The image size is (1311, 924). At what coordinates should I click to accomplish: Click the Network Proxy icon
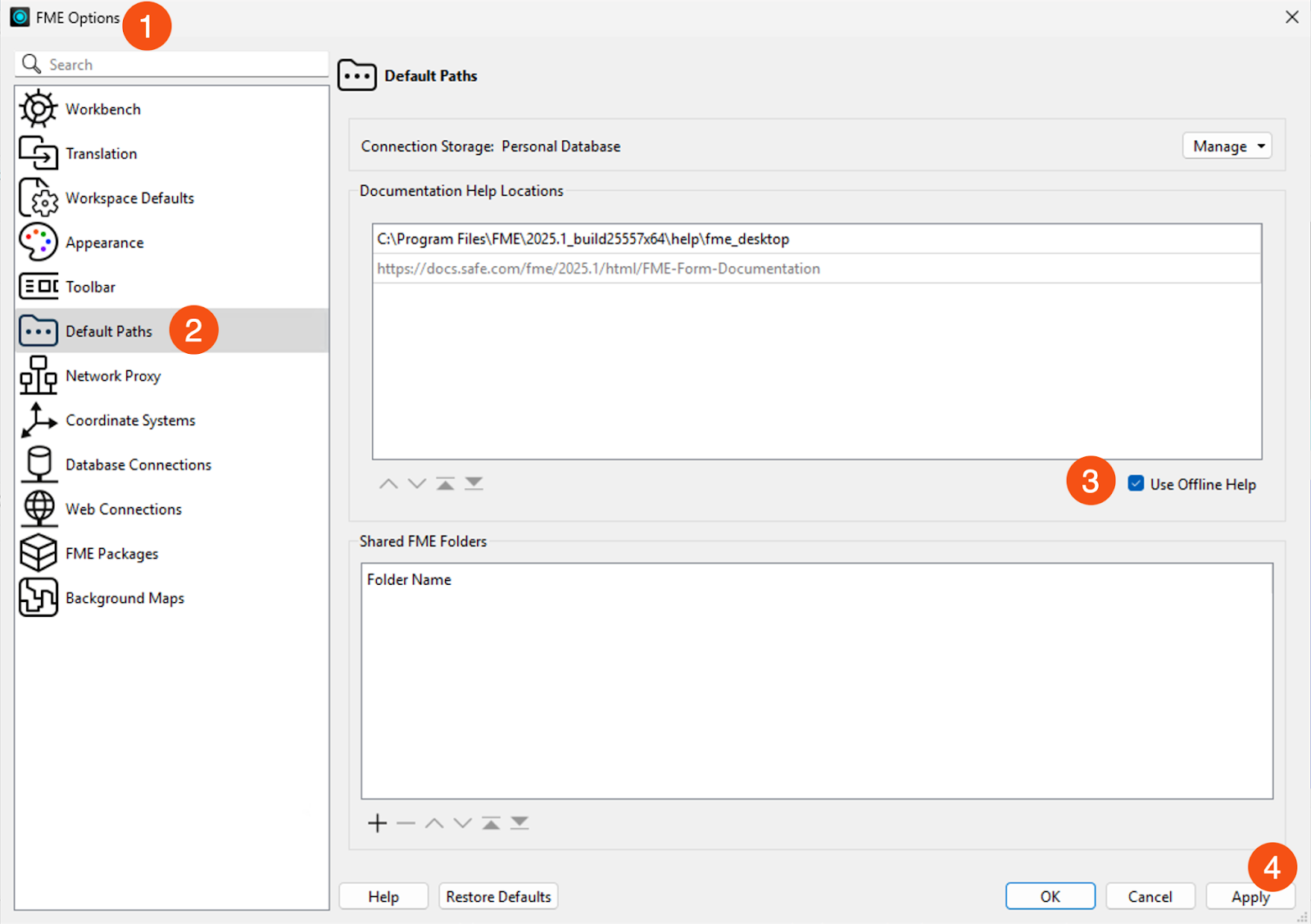[39, 375]
